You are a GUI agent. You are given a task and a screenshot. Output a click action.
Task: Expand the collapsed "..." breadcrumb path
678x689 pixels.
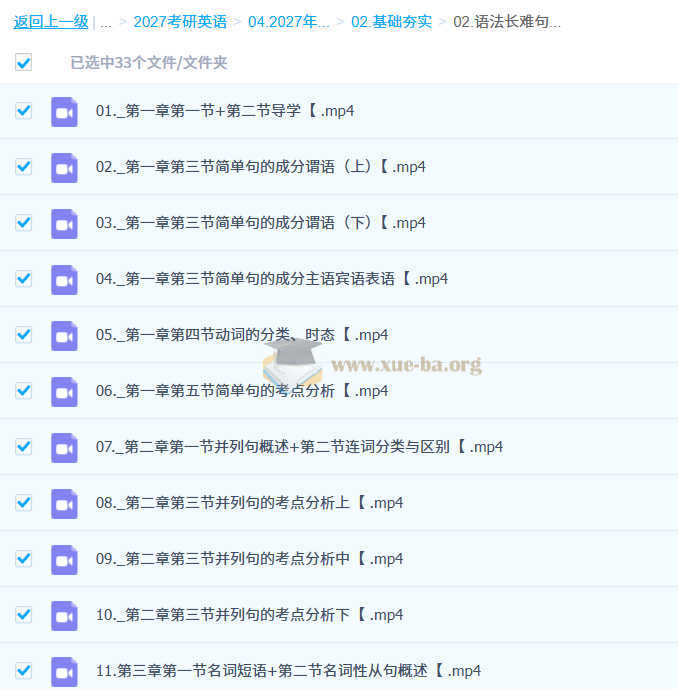(106, 22)
